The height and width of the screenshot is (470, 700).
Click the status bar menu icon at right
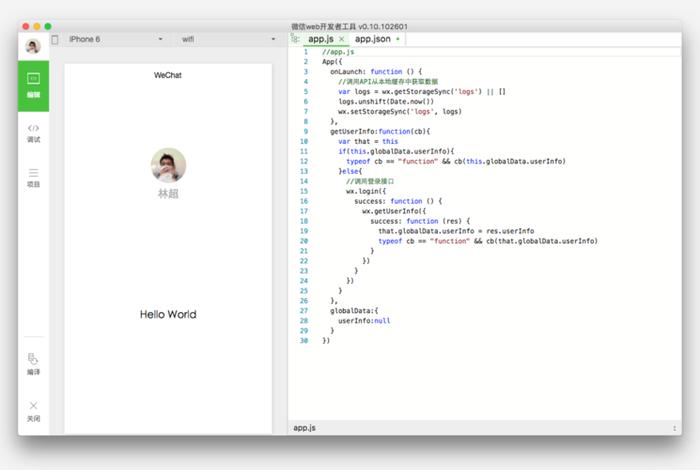click(x=674, y=428)
